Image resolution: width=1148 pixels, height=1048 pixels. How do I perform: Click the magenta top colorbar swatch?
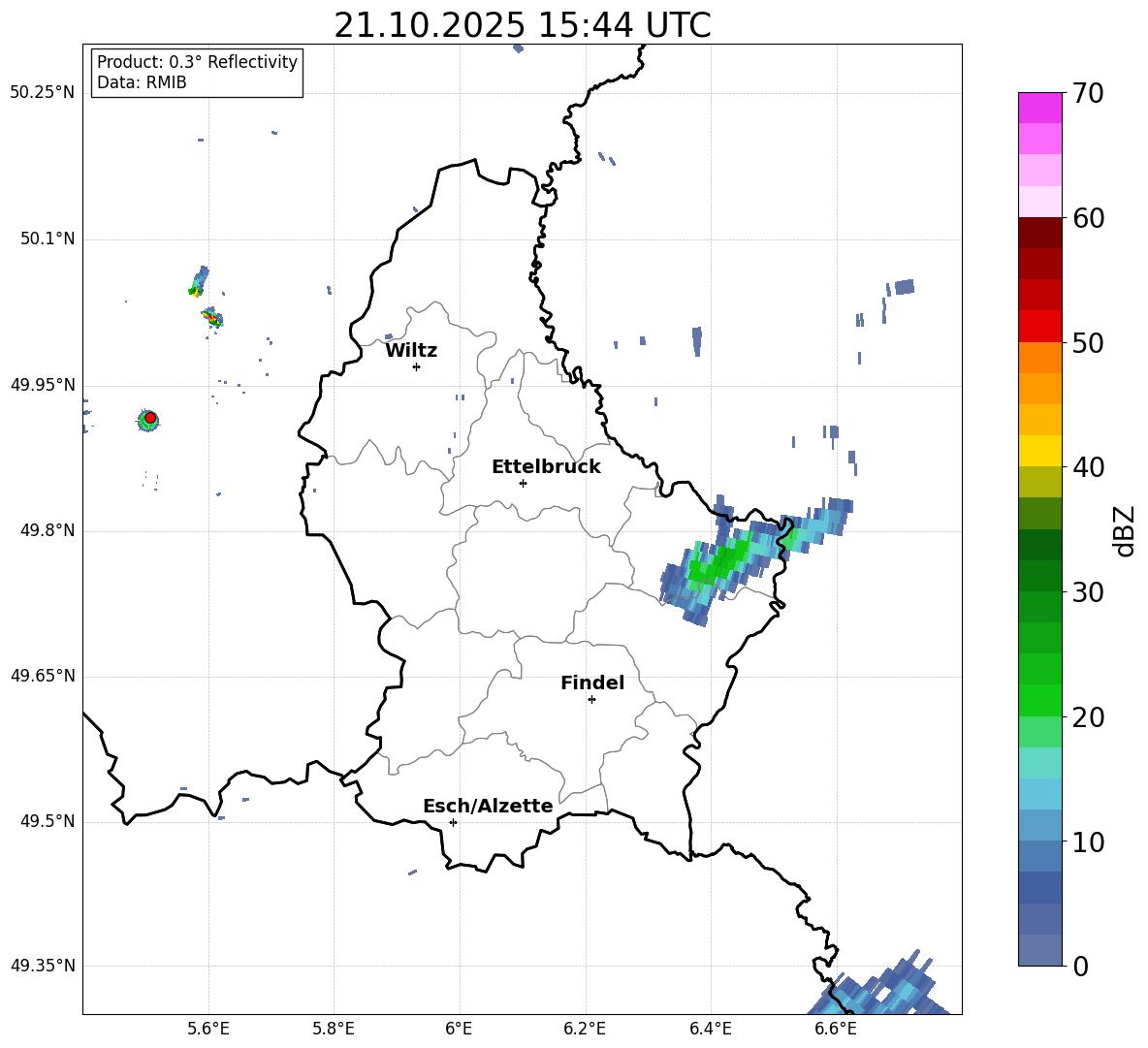coord(1039,109)
